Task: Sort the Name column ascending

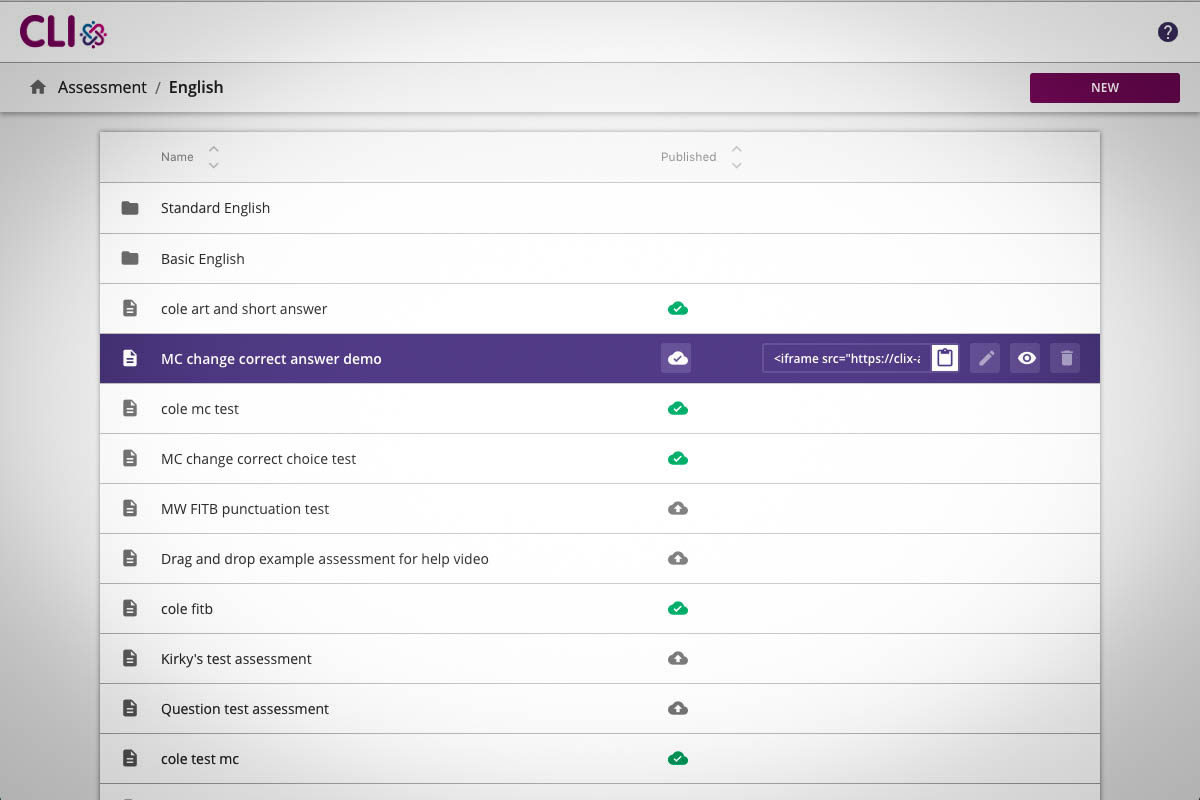Action: [213, 149]
